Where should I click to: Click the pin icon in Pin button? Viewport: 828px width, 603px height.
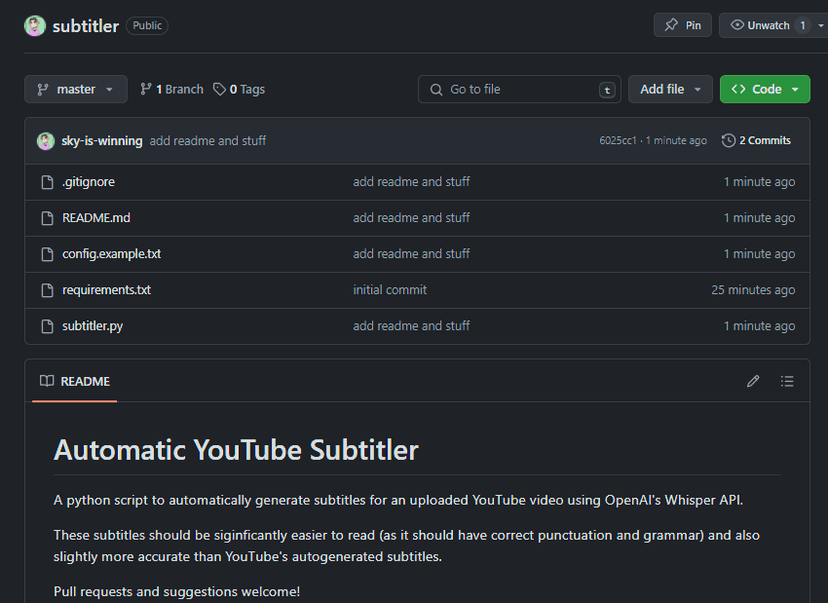tap(671, 25)
